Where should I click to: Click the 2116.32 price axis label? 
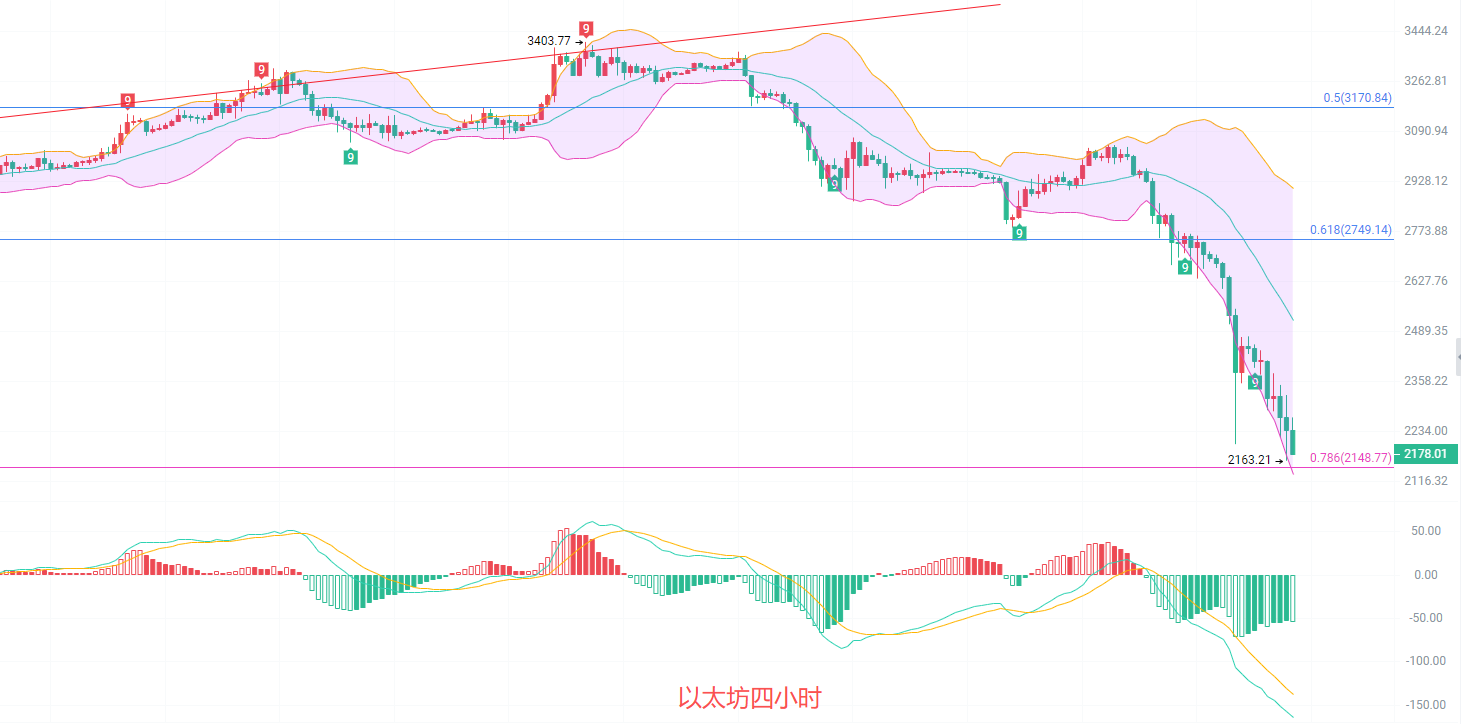pos(1426,481)
